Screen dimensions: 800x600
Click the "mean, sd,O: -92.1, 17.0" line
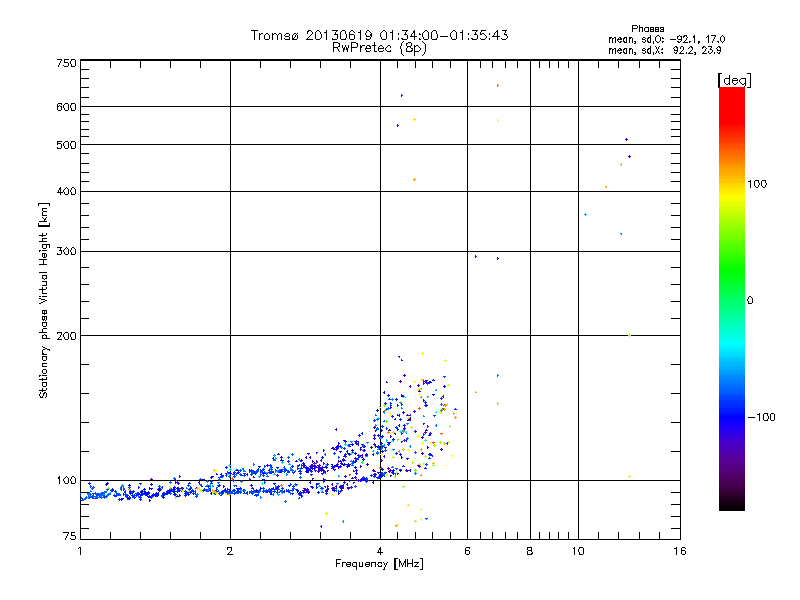[666, 39]
